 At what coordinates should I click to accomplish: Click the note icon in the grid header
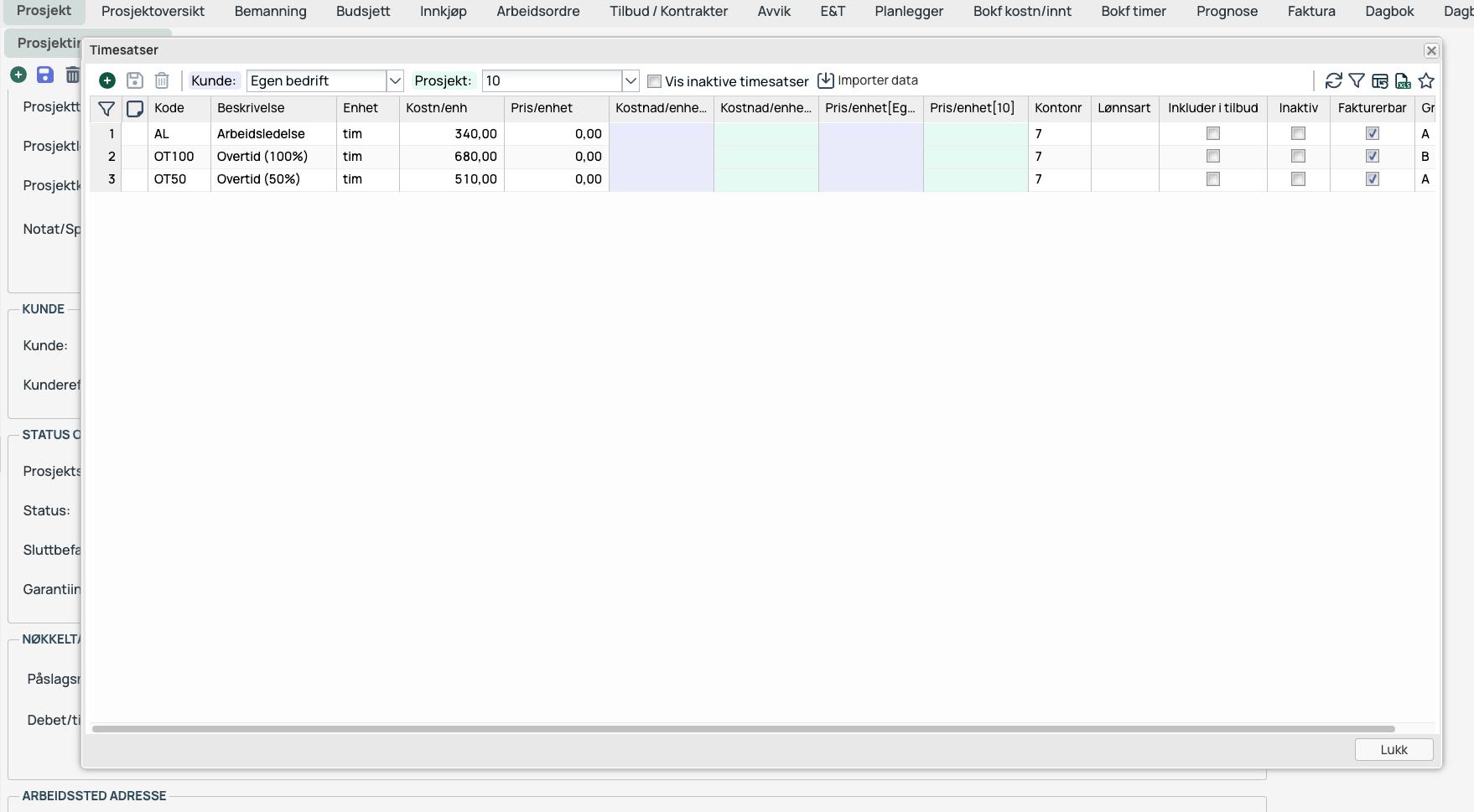135,108
